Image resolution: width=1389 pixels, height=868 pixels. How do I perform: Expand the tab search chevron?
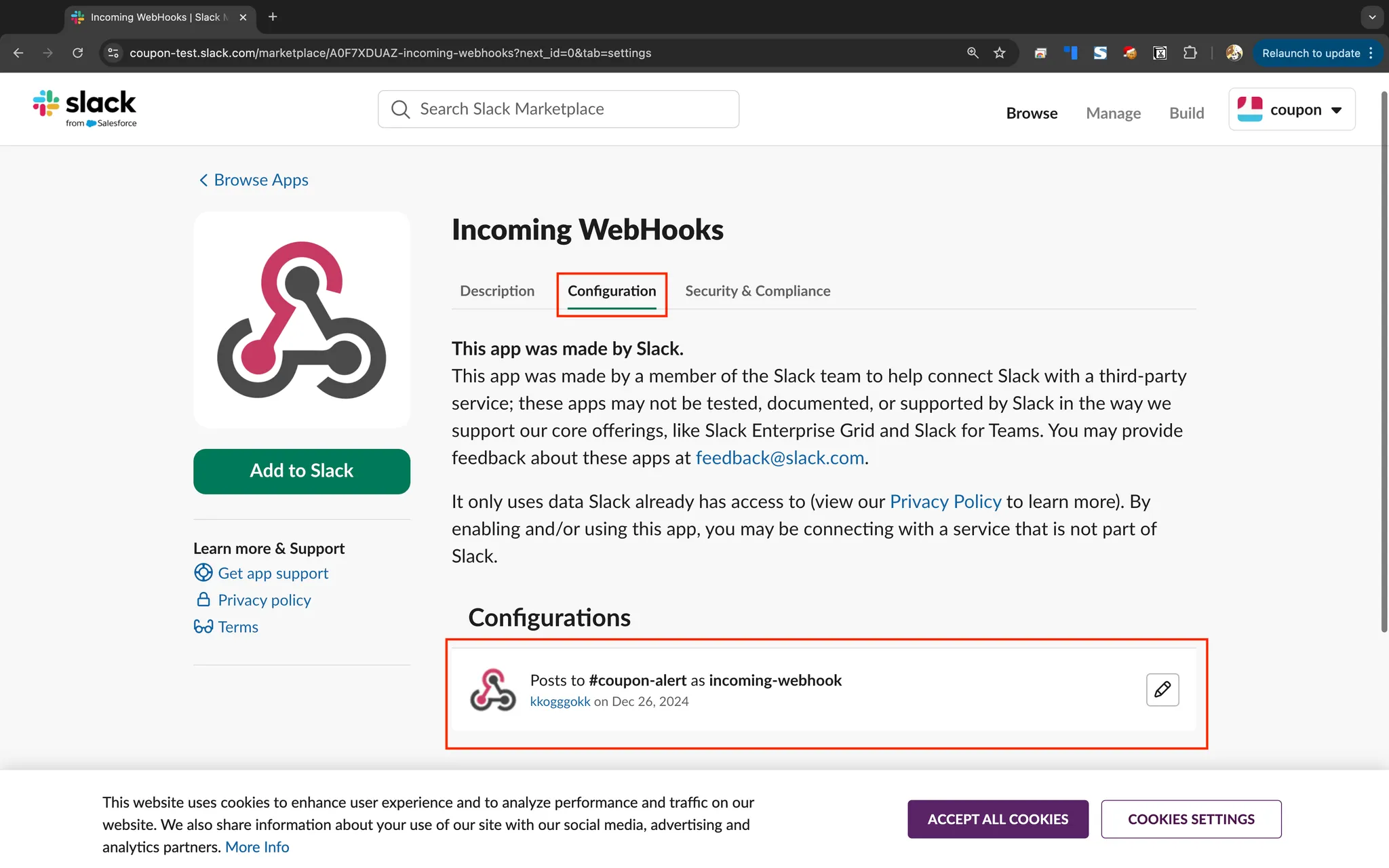(1372, 17)
